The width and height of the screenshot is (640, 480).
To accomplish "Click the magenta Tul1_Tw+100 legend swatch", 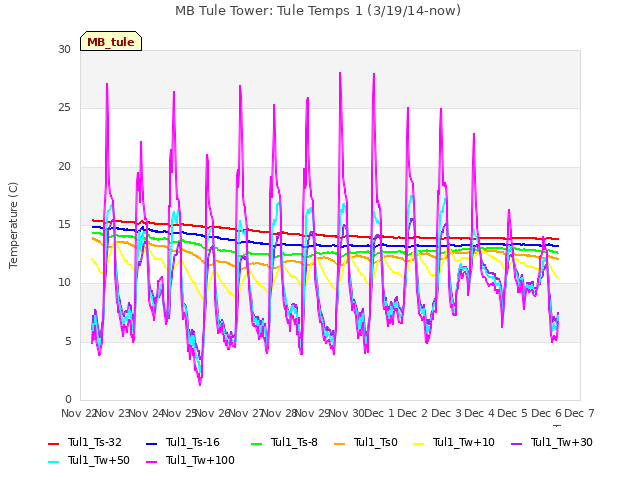I will point(151,461).
